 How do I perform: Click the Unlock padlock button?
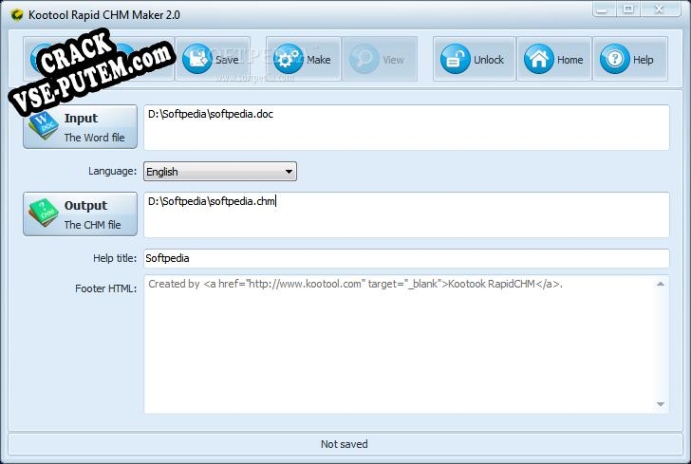(474, 59)
